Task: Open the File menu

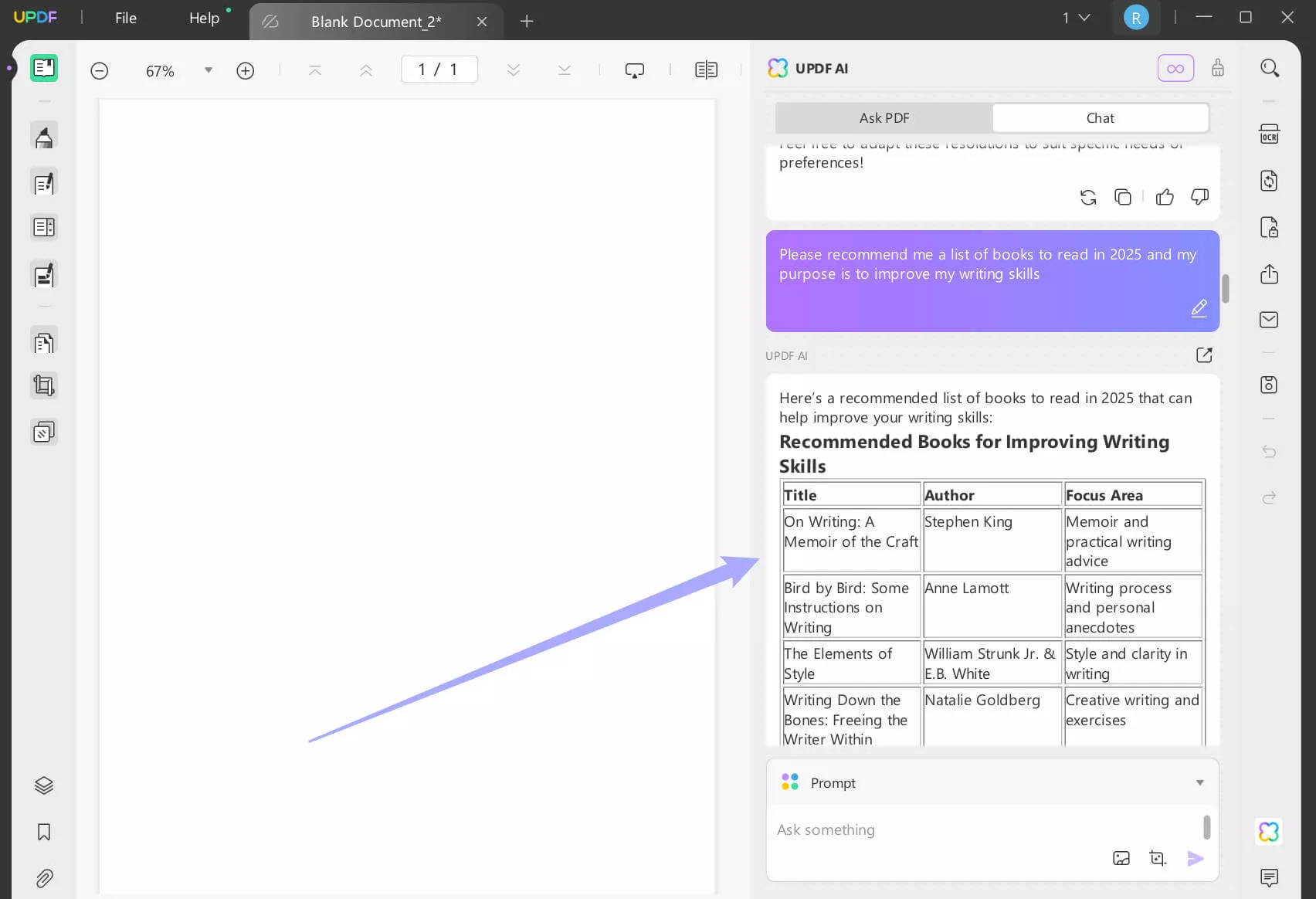Action: pyautogui.click(x=126, y=18)
